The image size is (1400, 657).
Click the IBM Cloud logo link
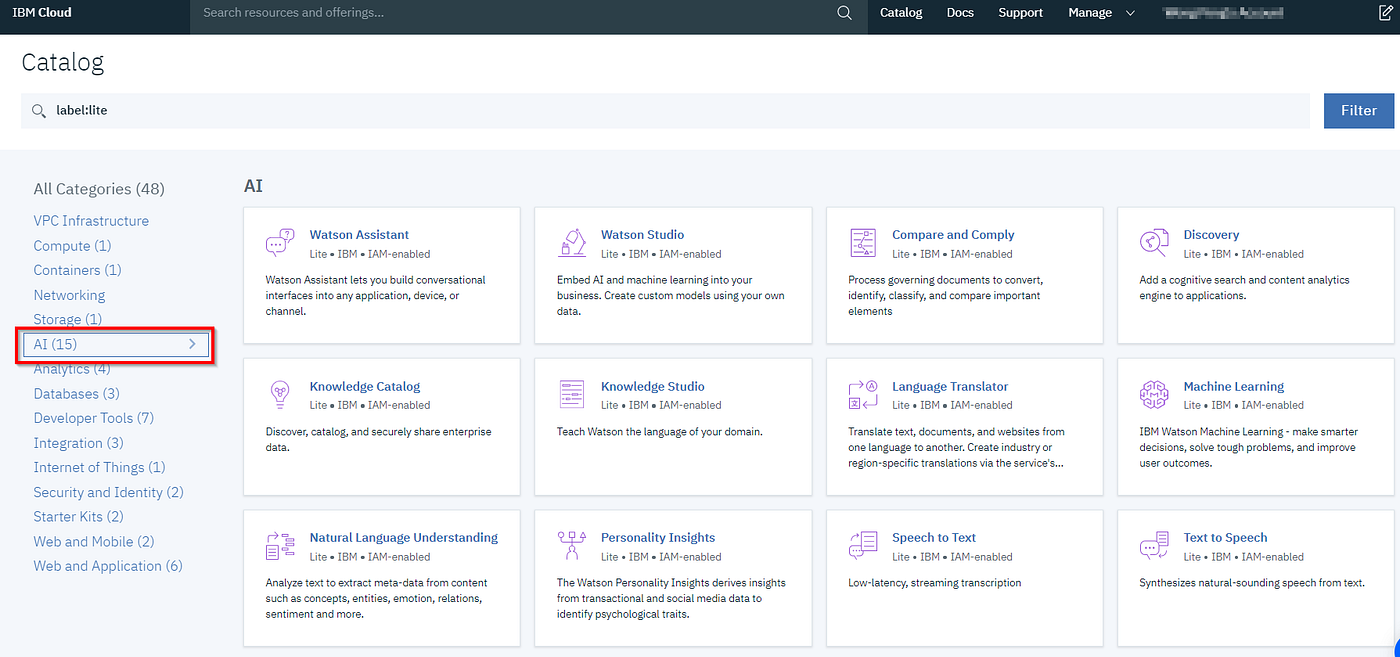[x=42, y=13]
